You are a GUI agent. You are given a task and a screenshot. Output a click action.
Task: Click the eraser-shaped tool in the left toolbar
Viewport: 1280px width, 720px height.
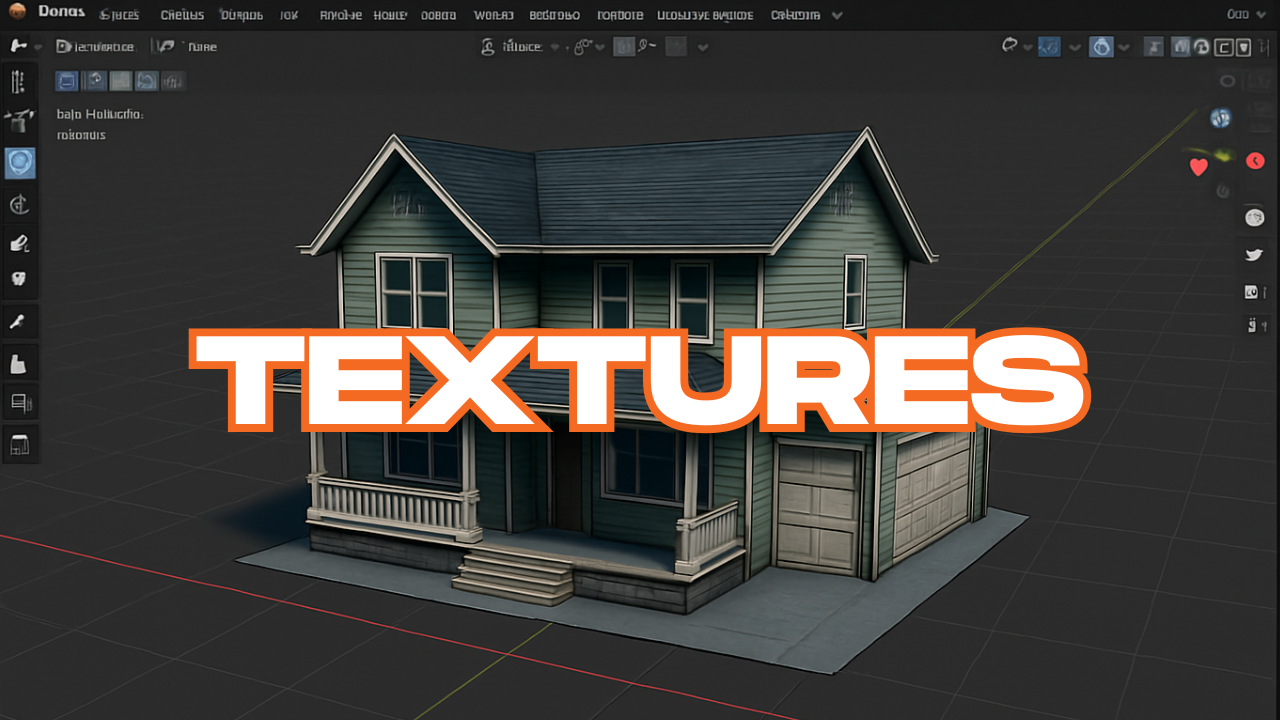click(x=19, y=242)
